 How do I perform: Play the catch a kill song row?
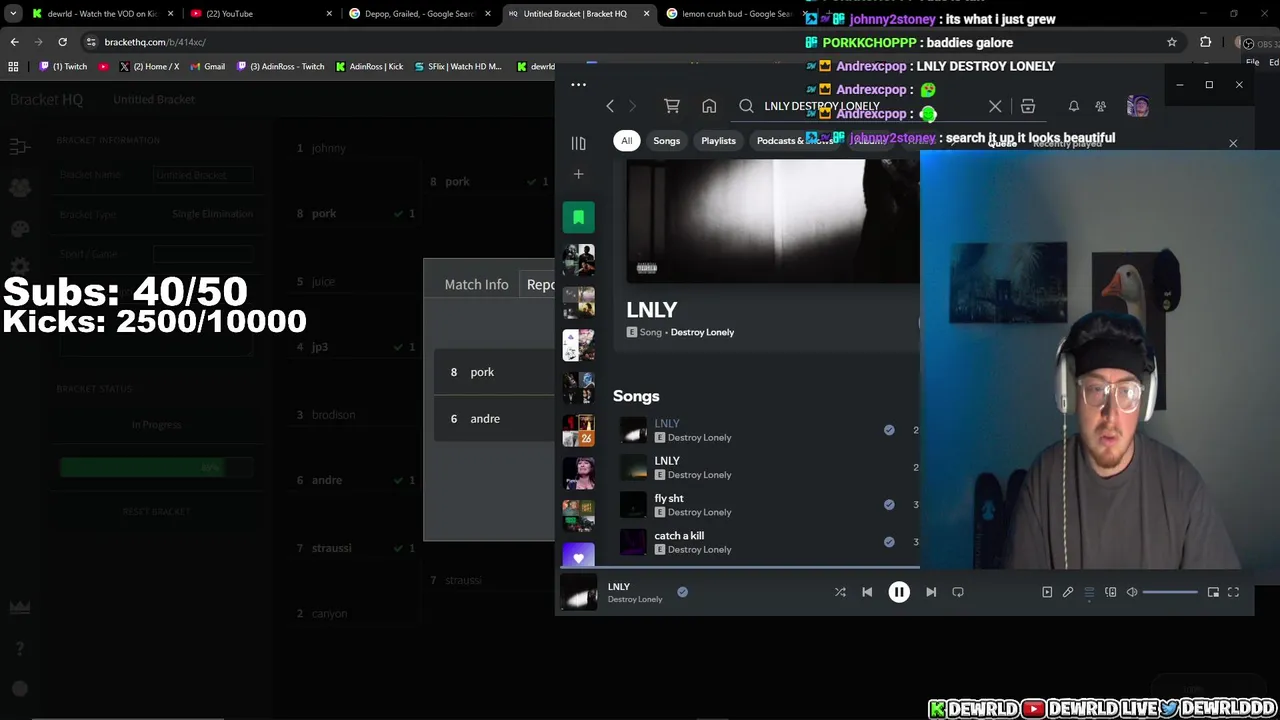pyautogui.click(x=765, y=542)
